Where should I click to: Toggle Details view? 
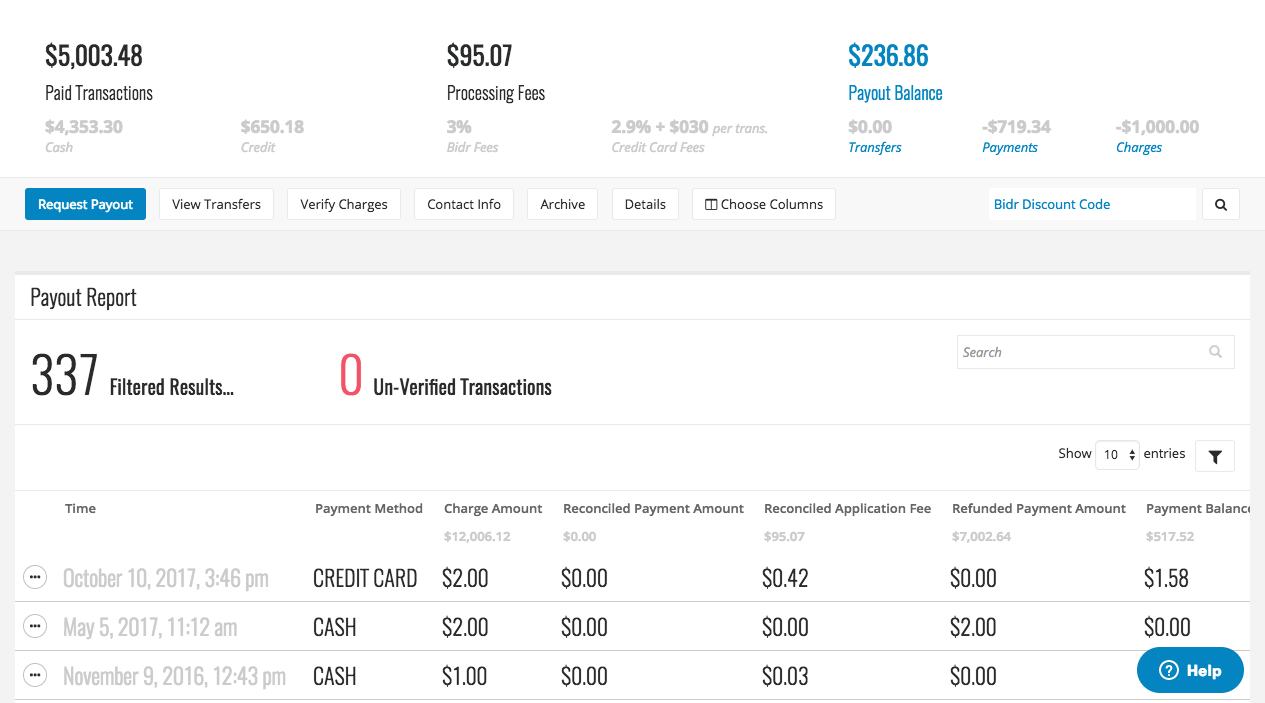pyautogui.click(x=645, y=204)
